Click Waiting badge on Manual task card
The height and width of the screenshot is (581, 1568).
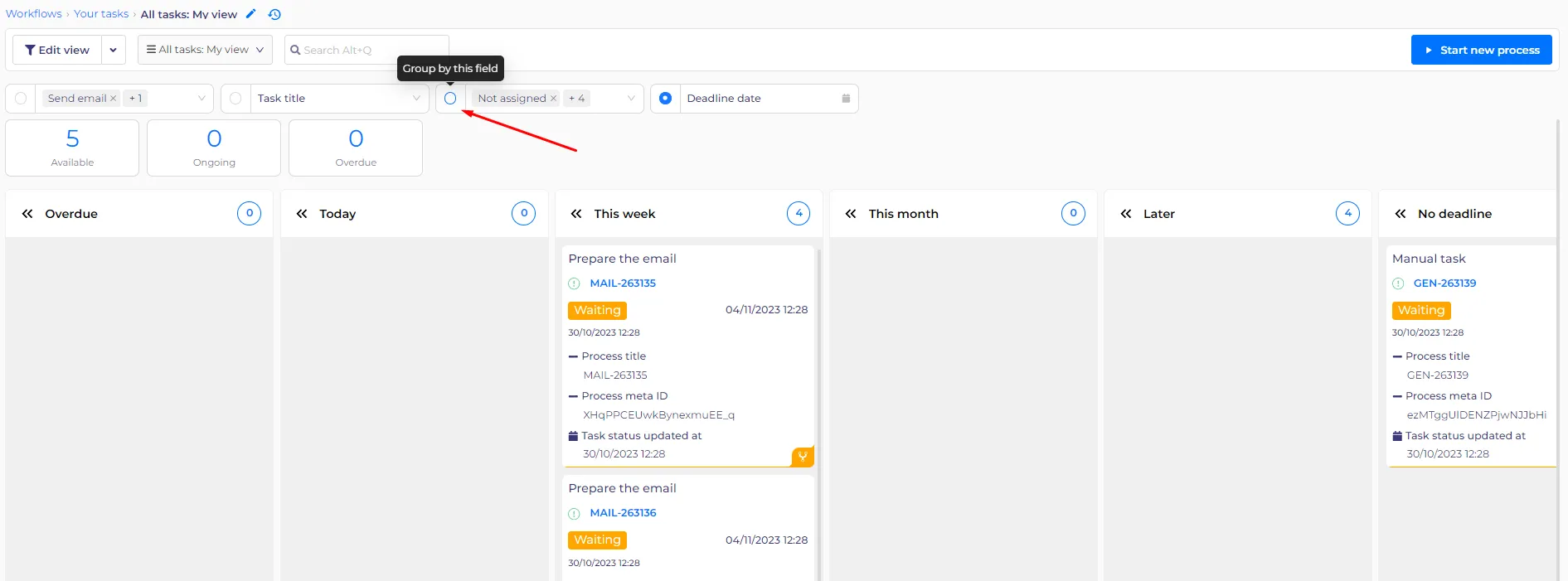(1421, 310)
